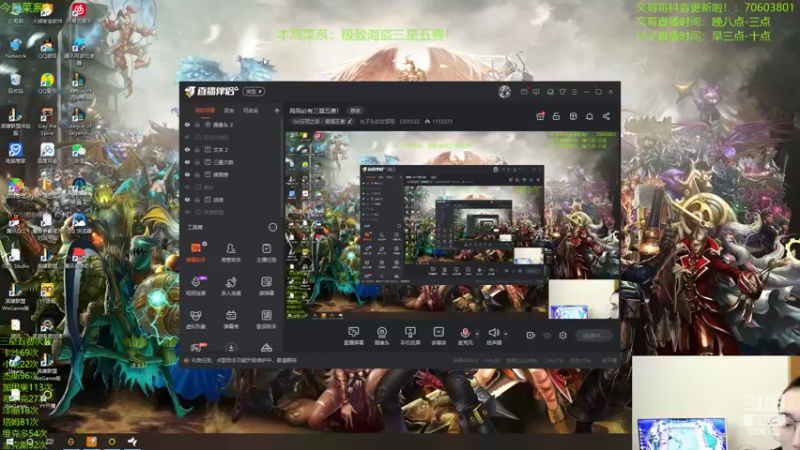Toggle the preview eye icon beside settings gear
The height and width of the screenshot is (450, 800).
(547, 335)
